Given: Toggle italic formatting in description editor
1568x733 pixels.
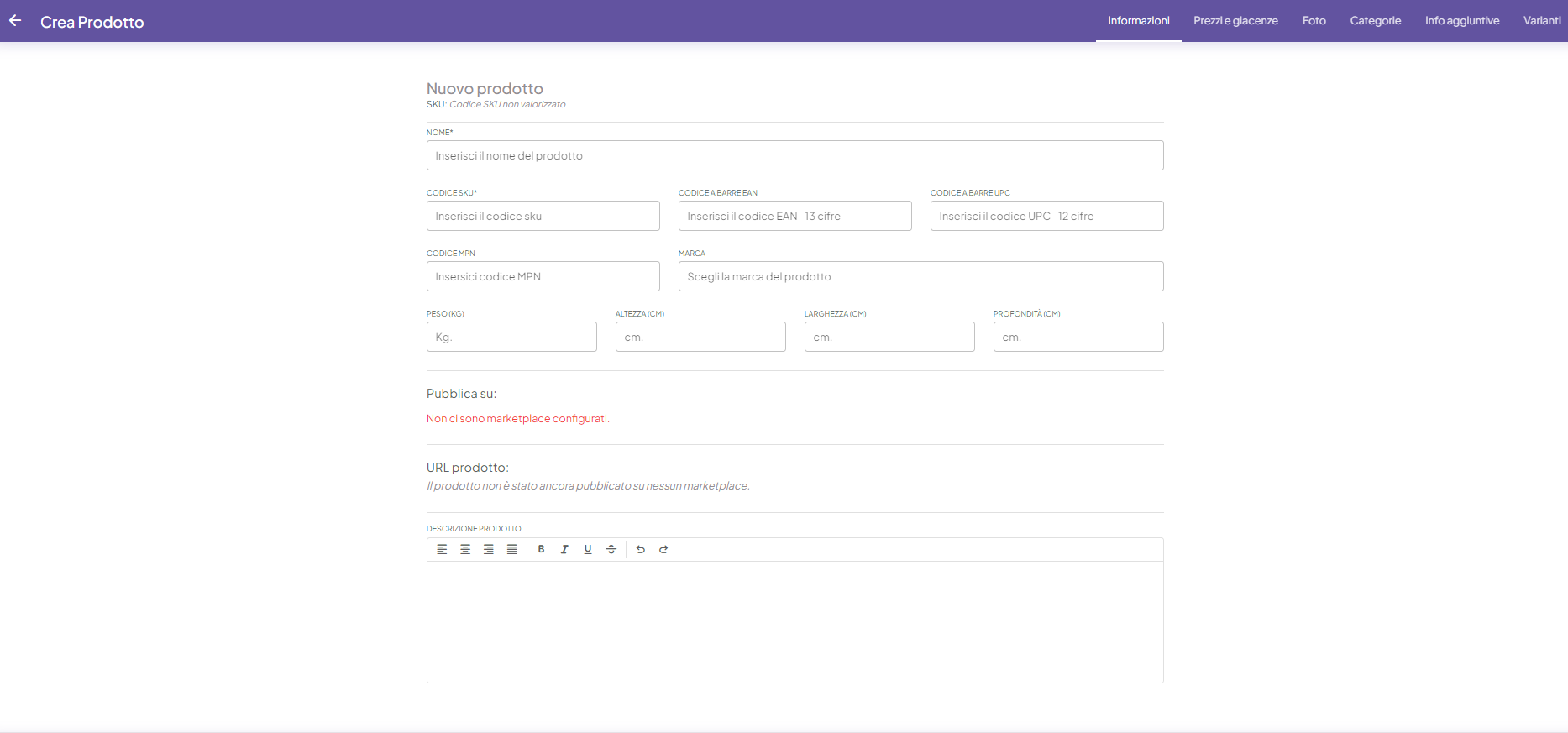Looking at the screenshot, I should click(564, 549).
